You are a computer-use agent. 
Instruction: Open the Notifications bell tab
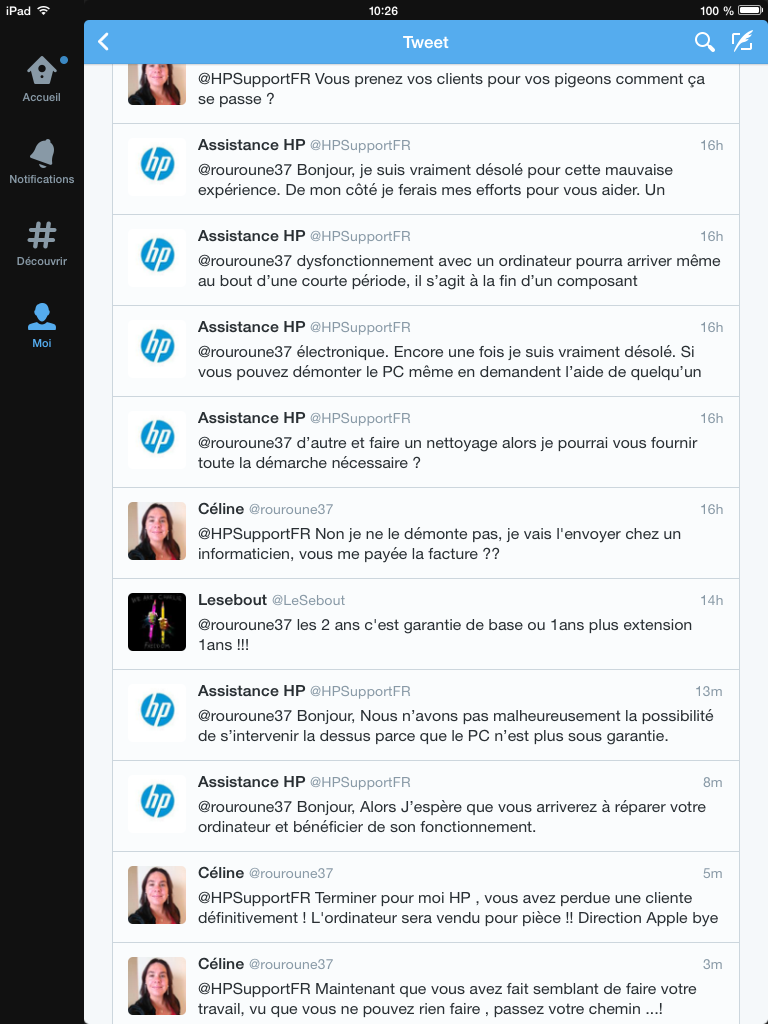tap(42, 162)
